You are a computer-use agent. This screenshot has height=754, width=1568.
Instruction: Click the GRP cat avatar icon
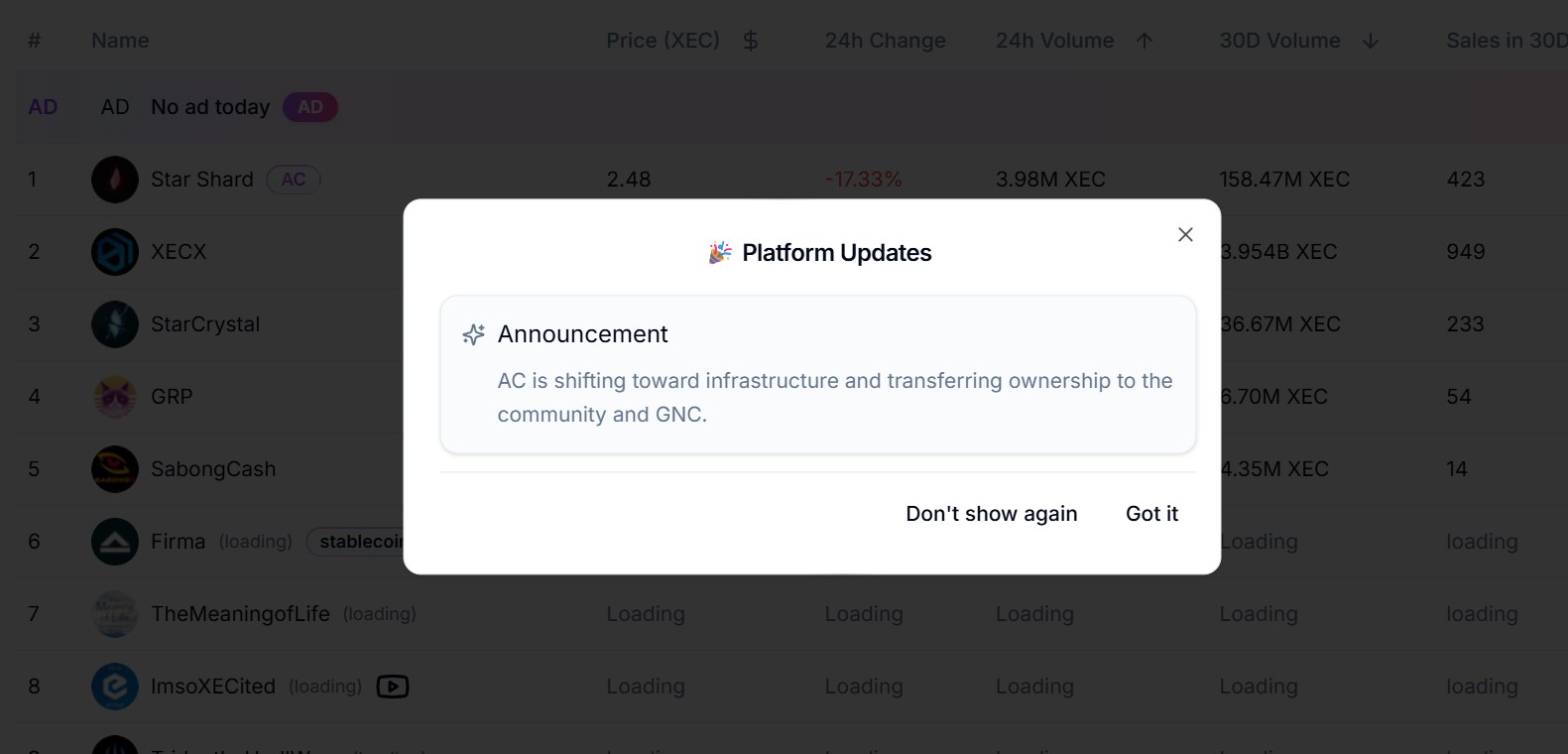115,397
